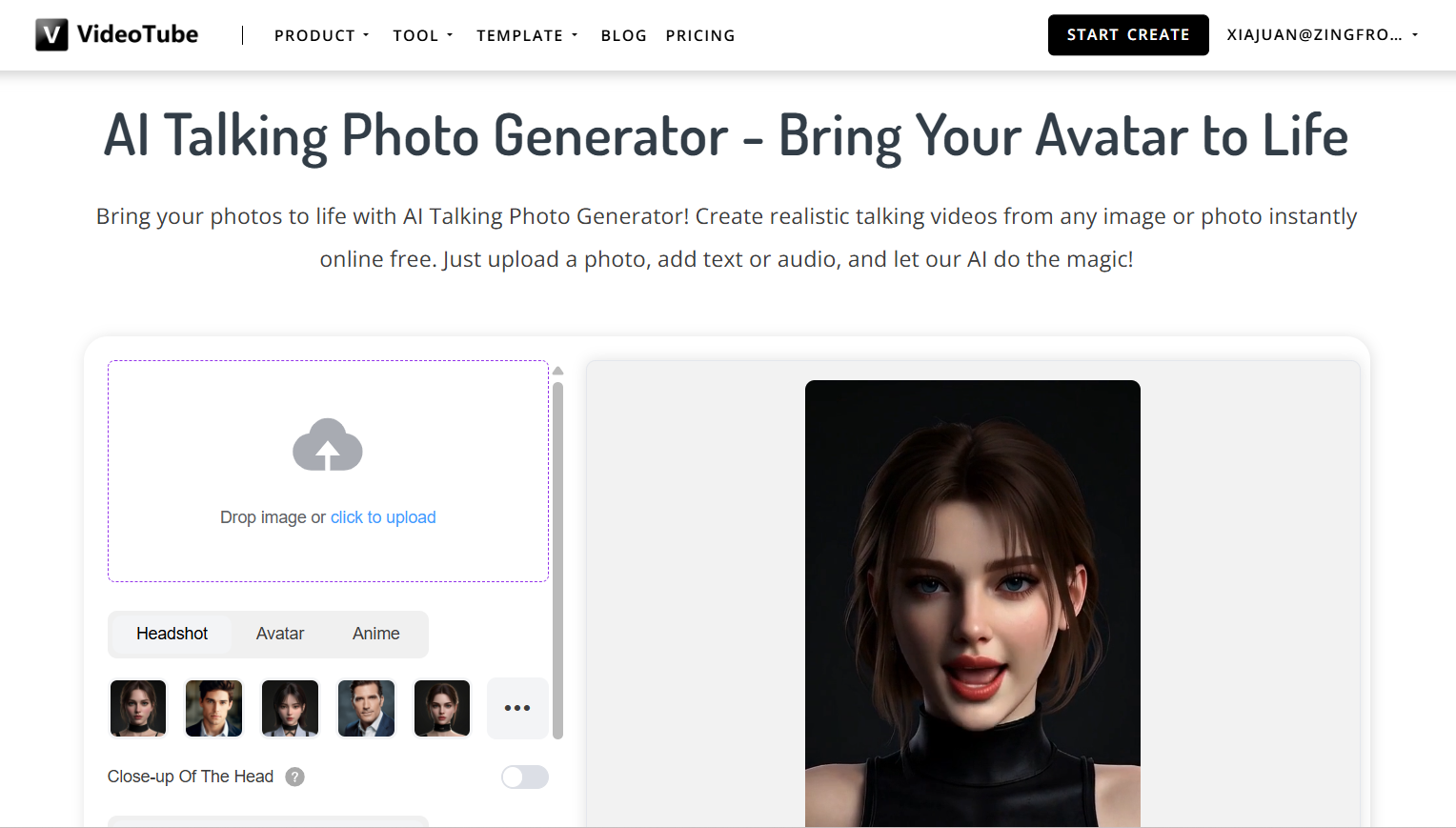The height and width of the screenshot is (828, 1456).
Task: Toggle the Close-up Of The Head switch
Action: 525,777
